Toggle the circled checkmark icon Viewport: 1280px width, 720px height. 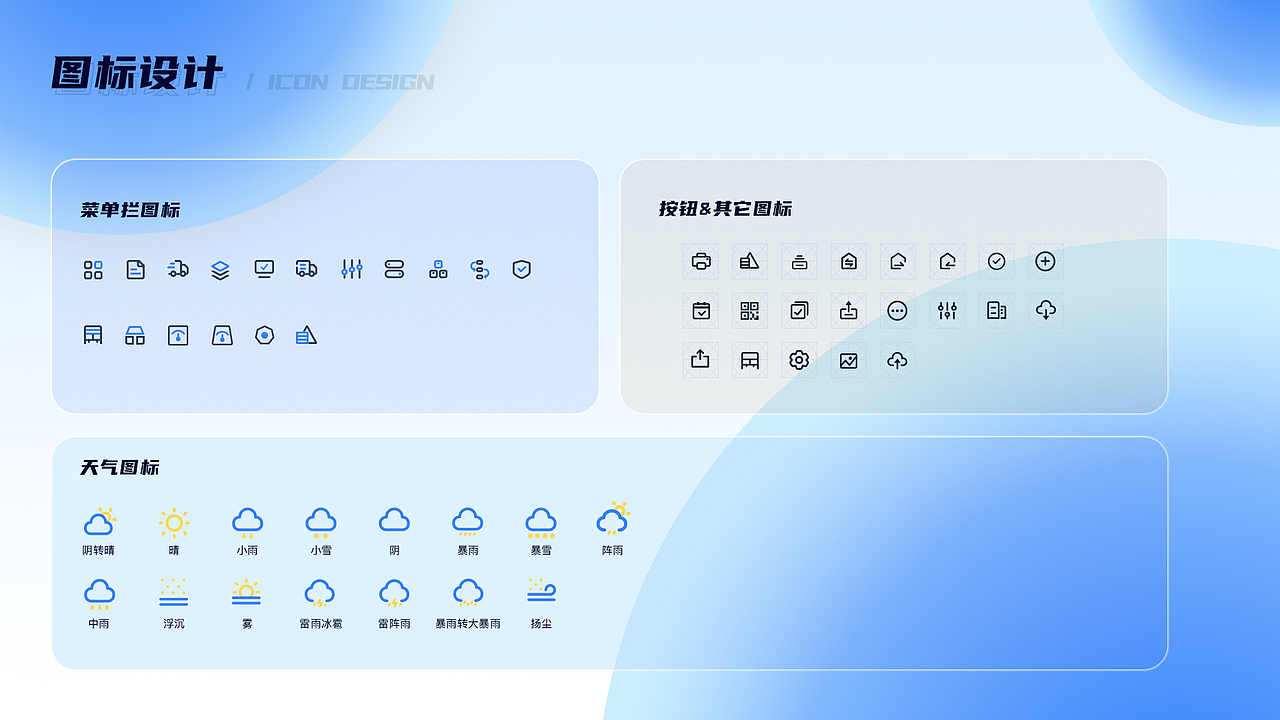coord(996,261)
